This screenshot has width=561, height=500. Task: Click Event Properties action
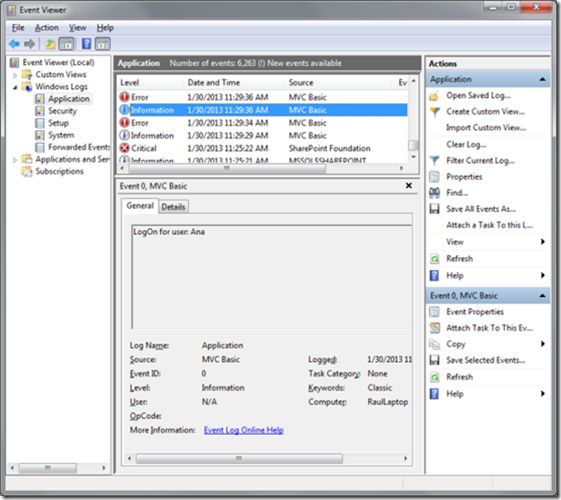click(475, 312)
